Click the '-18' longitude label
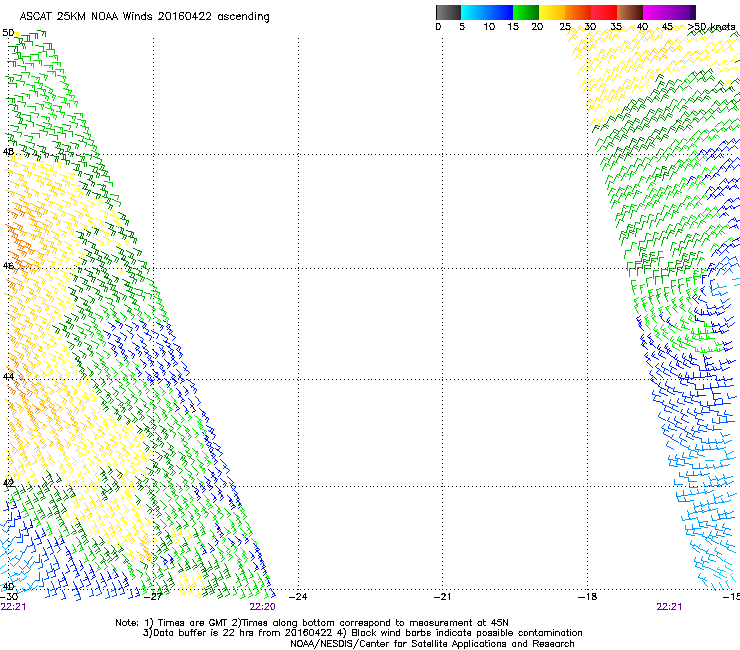Image resolution: width=740 pixels, height=650 pixels. pos(588,597)
